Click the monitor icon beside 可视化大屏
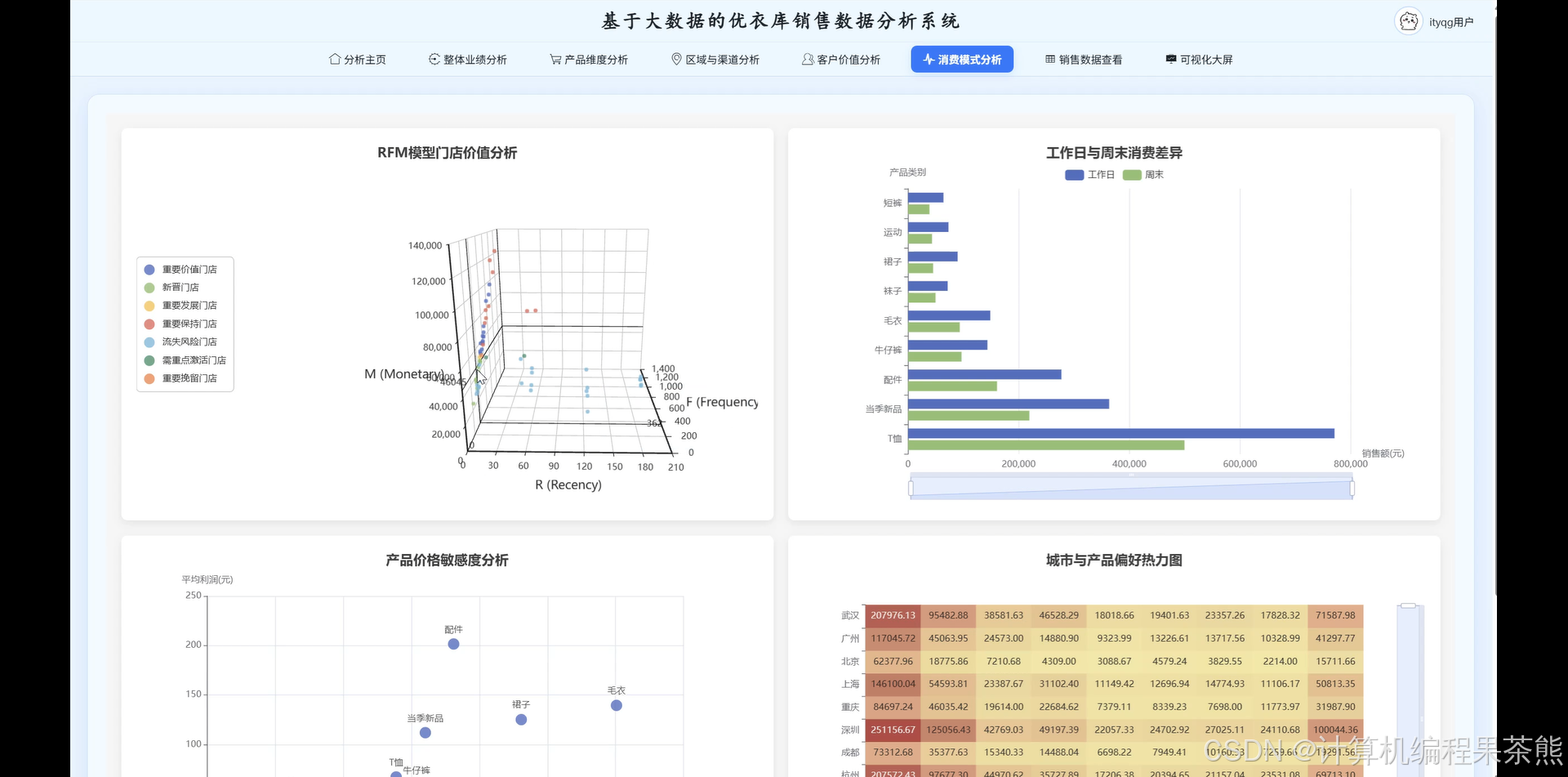The height and width of the screenshot is (777, 1568). 1171,59
